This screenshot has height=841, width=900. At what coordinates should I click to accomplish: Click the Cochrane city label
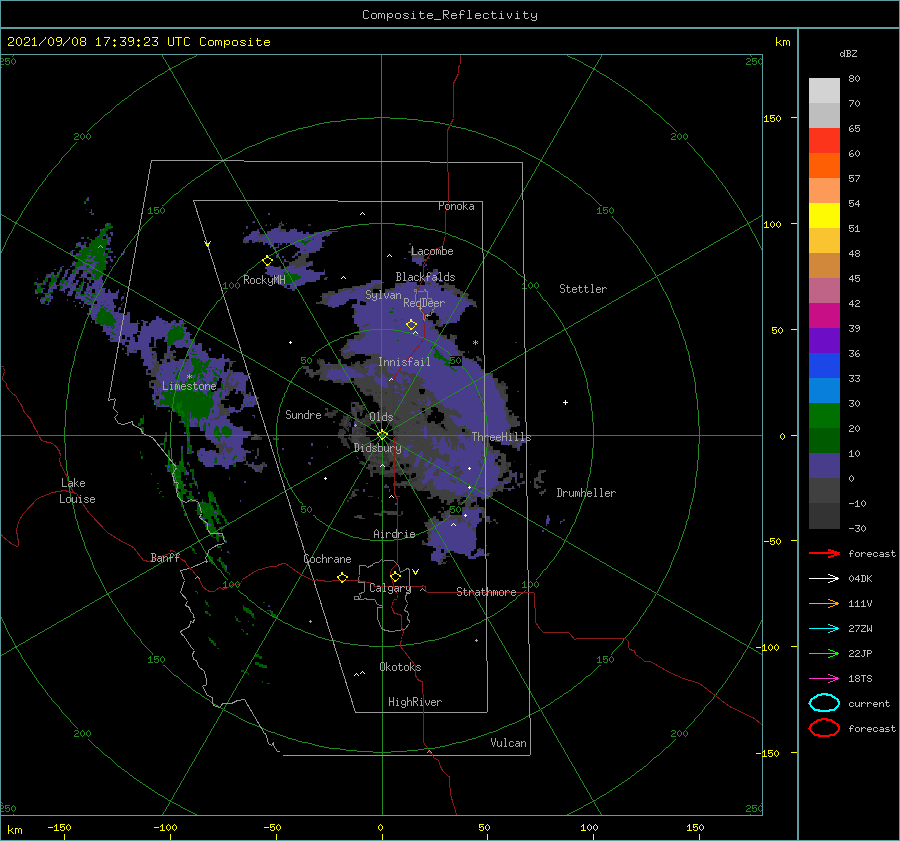click(x=327, y=559)
